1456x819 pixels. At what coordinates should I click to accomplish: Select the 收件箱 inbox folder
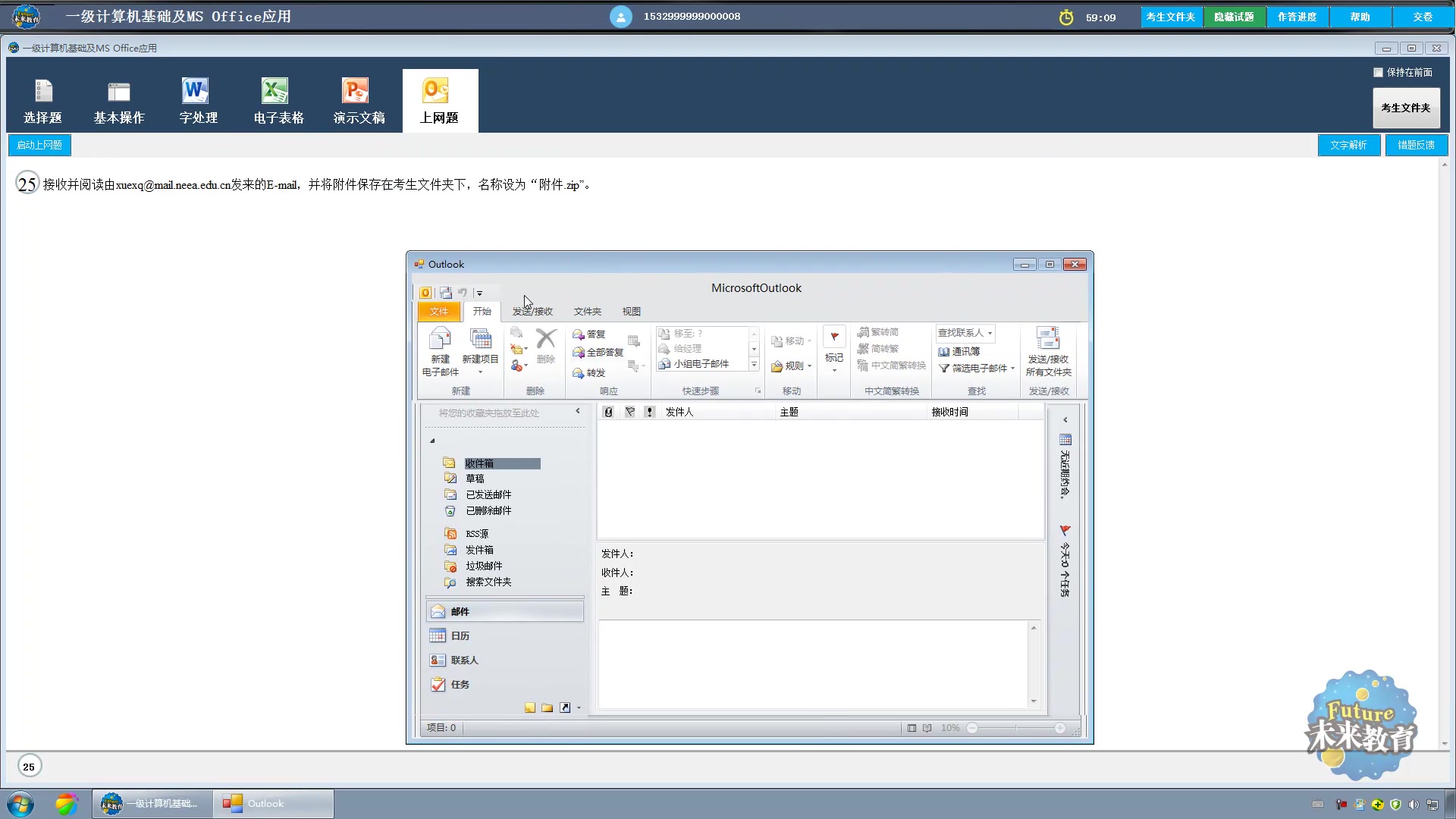(x=479, y=463)
